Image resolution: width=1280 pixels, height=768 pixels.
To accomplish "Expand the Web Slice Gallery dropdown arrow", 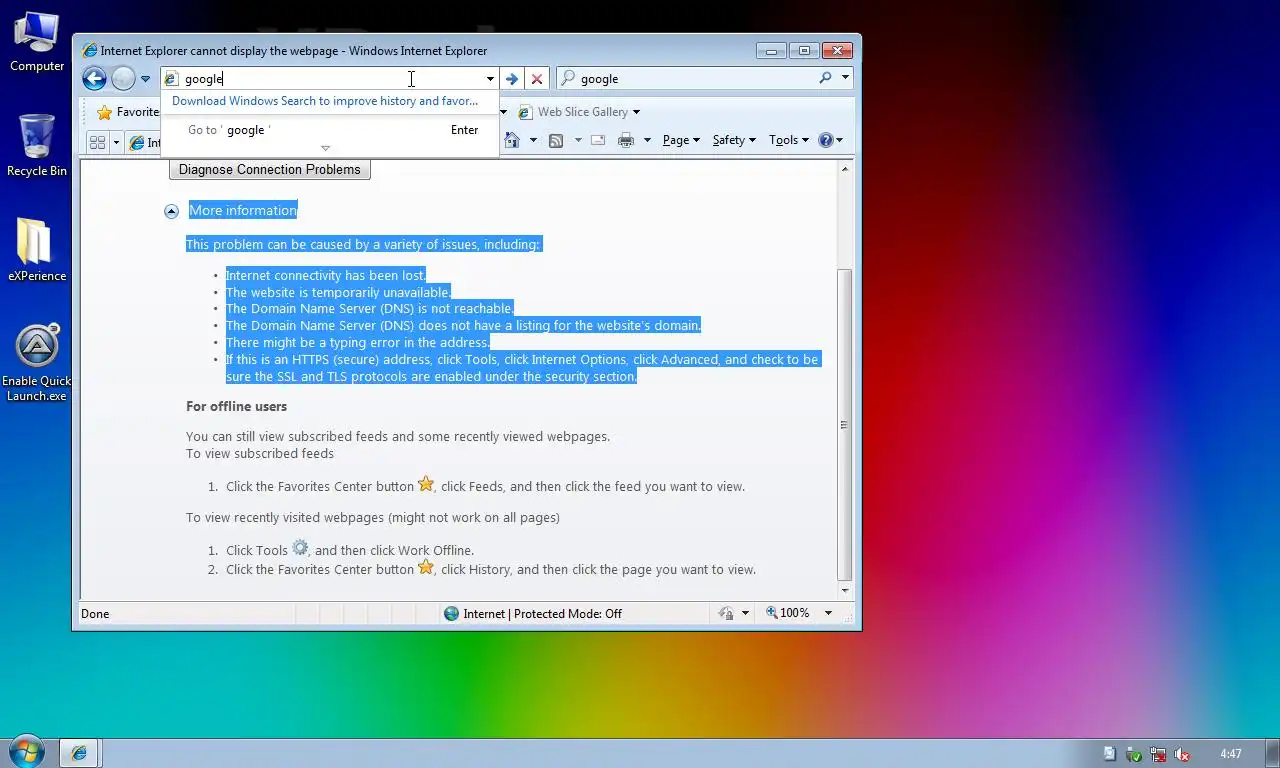I will [x=636, y=112].
